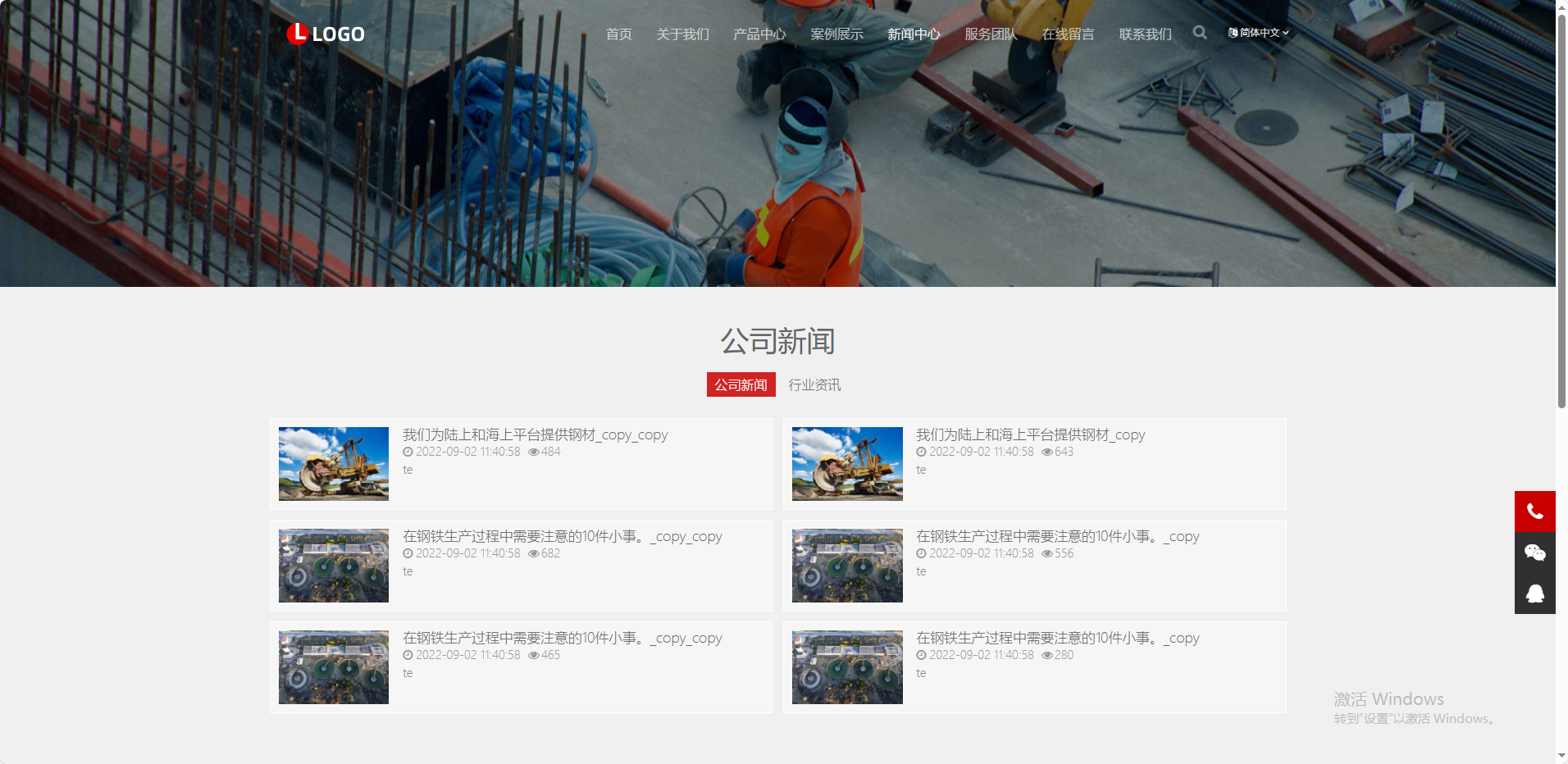Navigate to 在线留言 page
This screenshot has height=764, width=1568.
pyautogui.click(x=1068, y=34)
